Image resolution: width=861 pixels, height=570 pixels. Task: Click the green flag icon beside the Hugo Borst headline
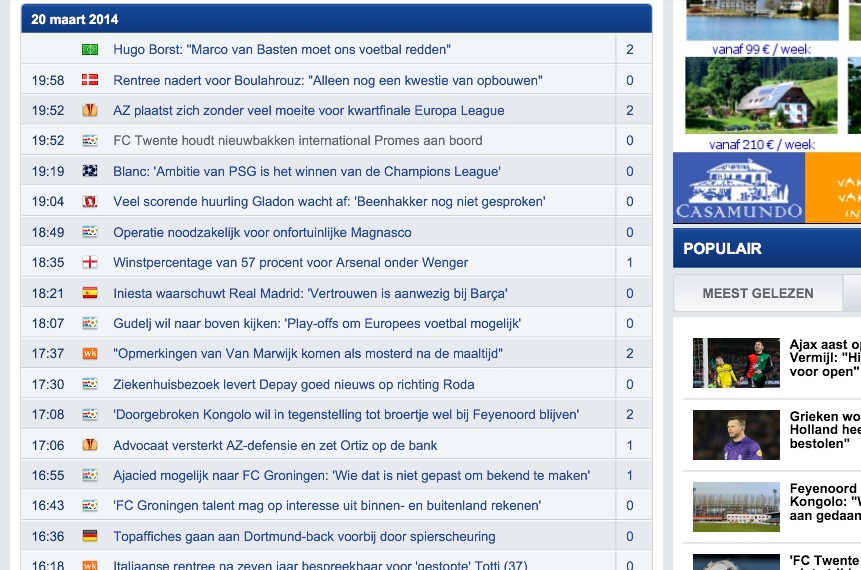tap(90, 49)
